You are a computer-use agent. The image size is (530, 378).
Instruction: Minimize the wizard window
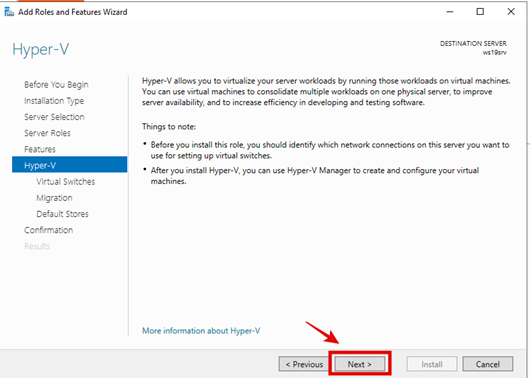[450, 12]
